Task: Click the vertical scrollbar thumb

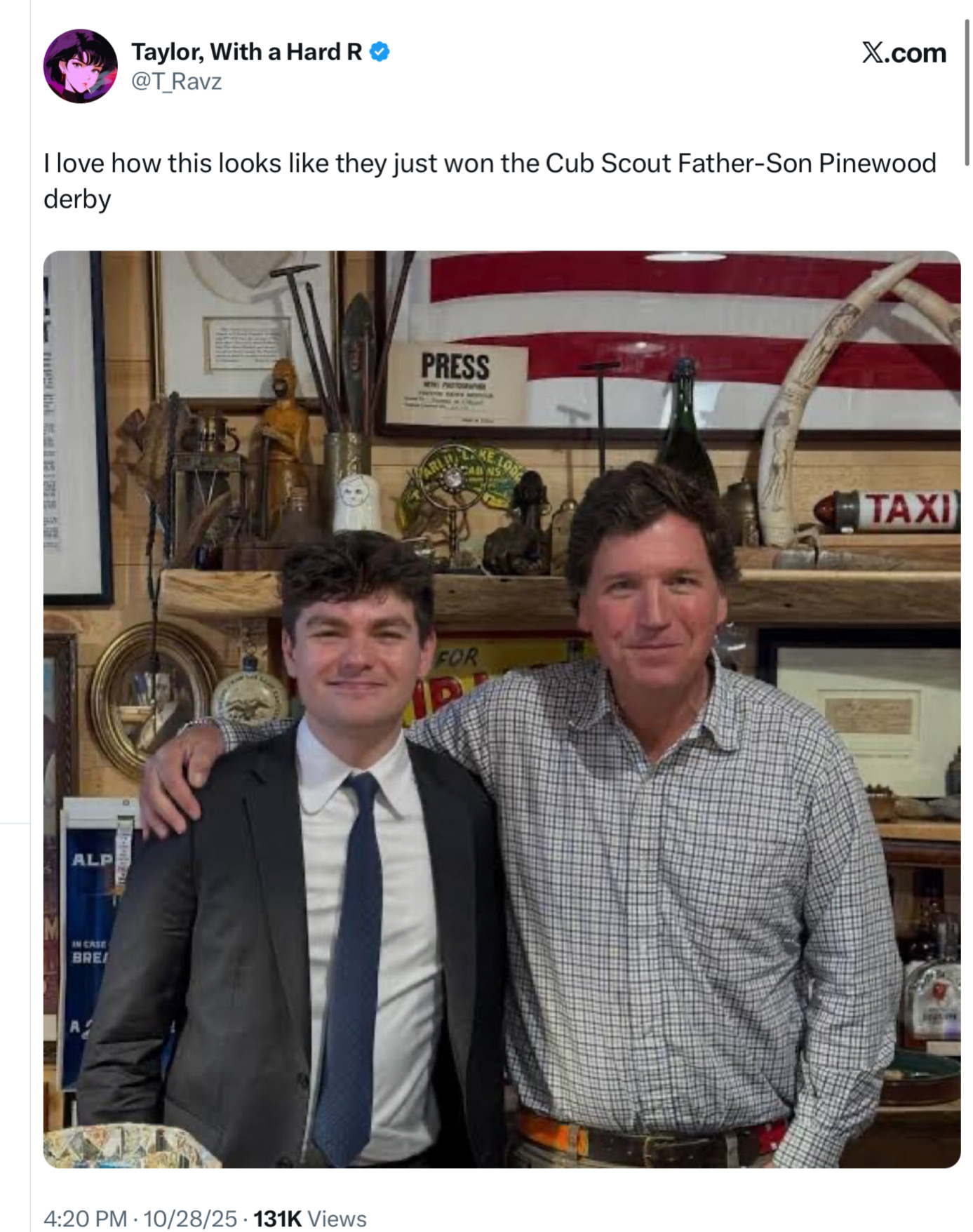Action: click(967, 91)
